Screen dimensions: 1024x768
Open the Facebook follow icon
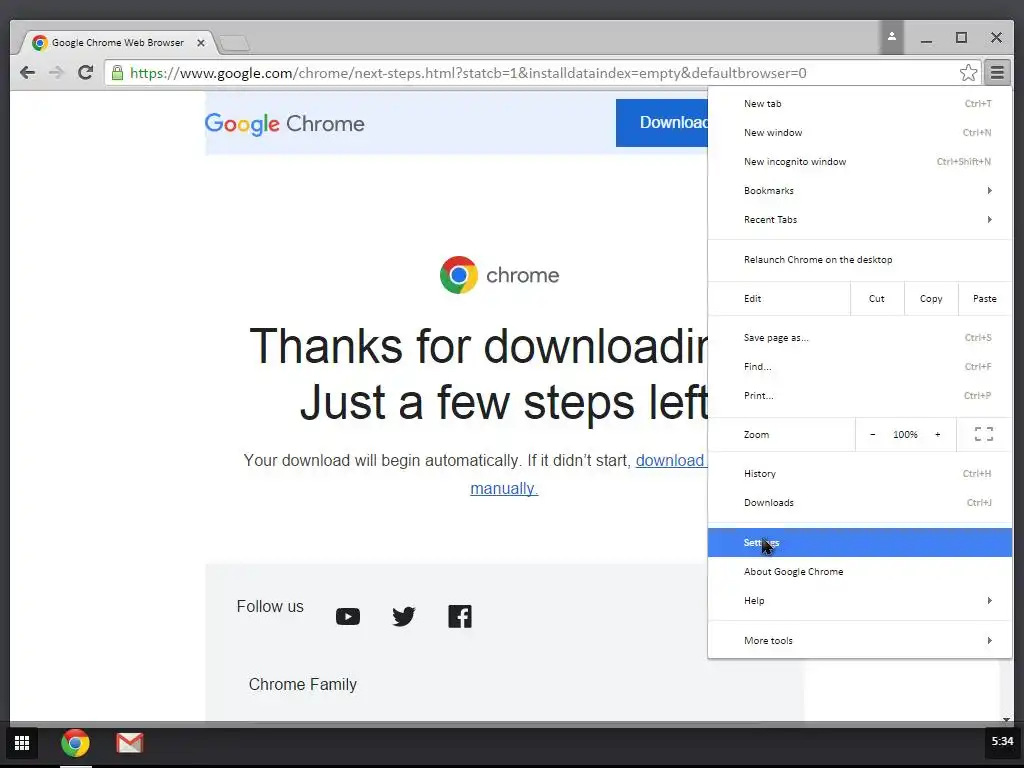pyautogui.click(x=460, y=616)
